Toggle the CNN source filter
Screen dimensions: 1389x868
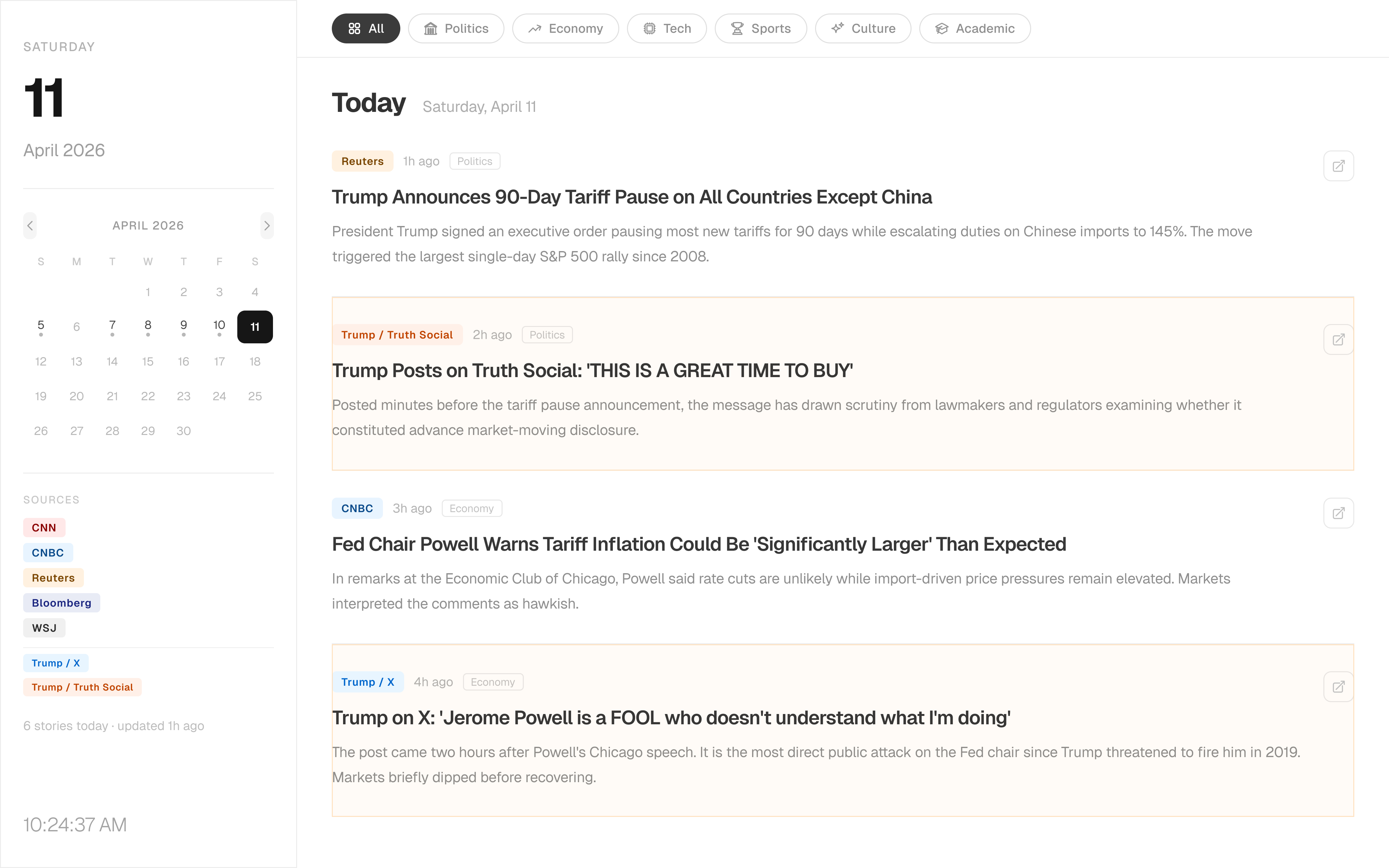point(44,527)
